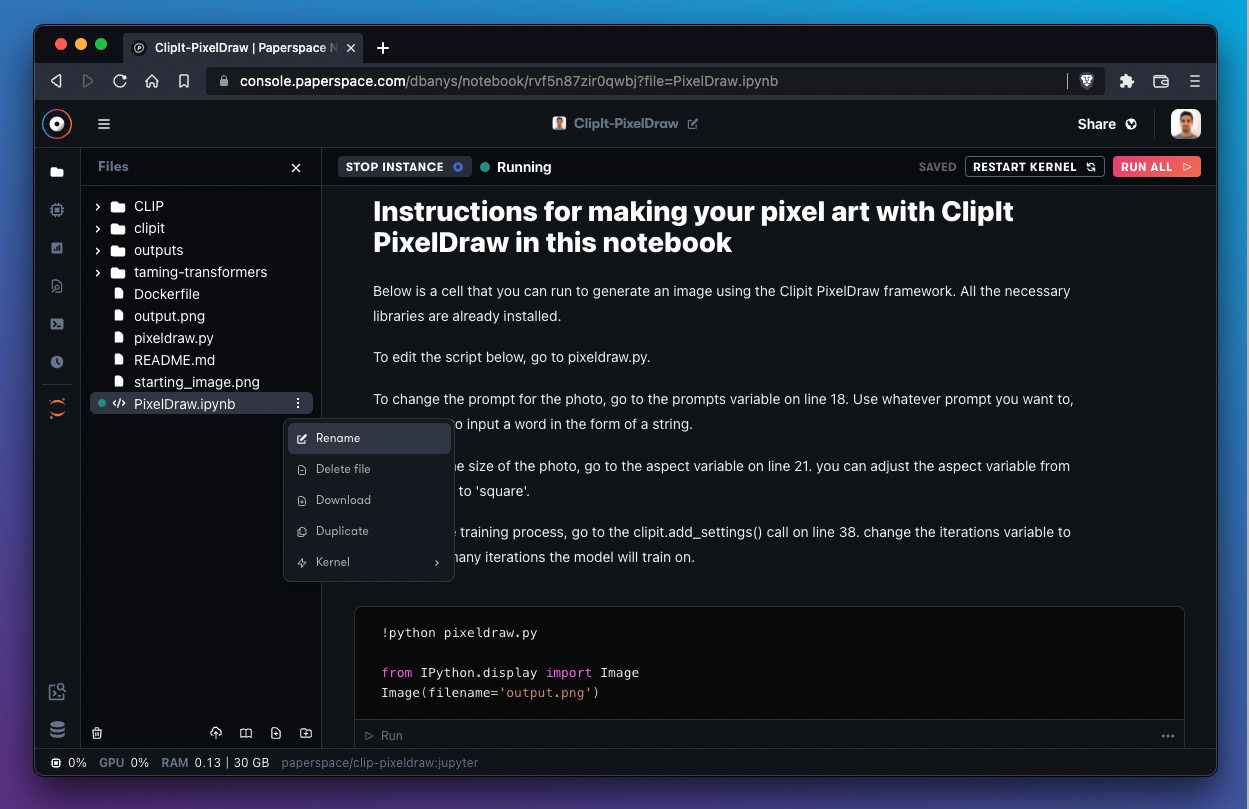1249x809 pixels.
Task: Close the Files panel
Action: tap(296, 168)
